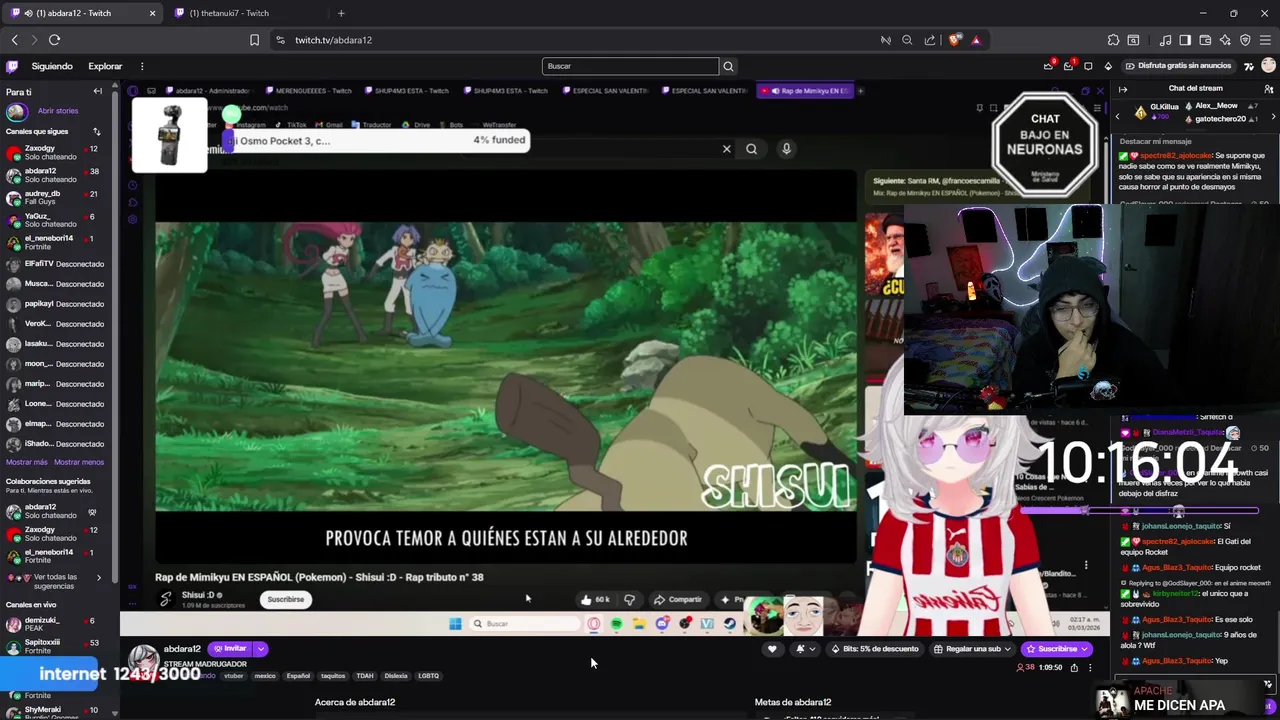Click the address bar URL twitch.tv/abdara12
The image size is (1280, 720).
[333, 40]
